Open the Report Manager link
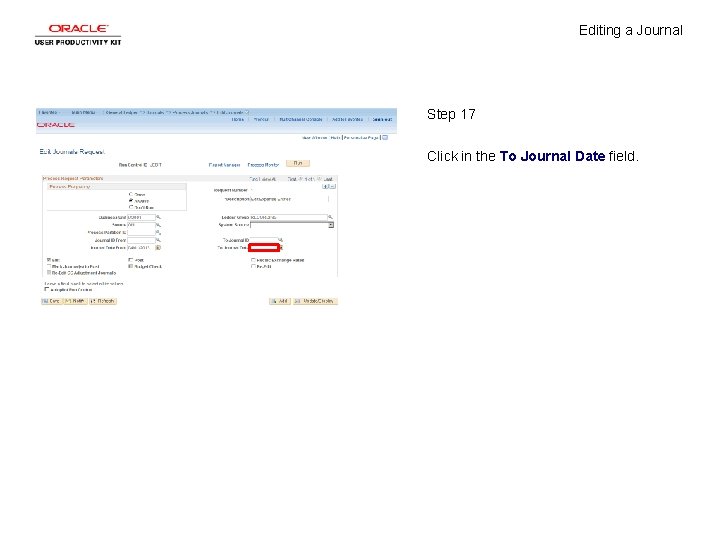Viewport: 720px width, 540px height. [x=224, y=165]
